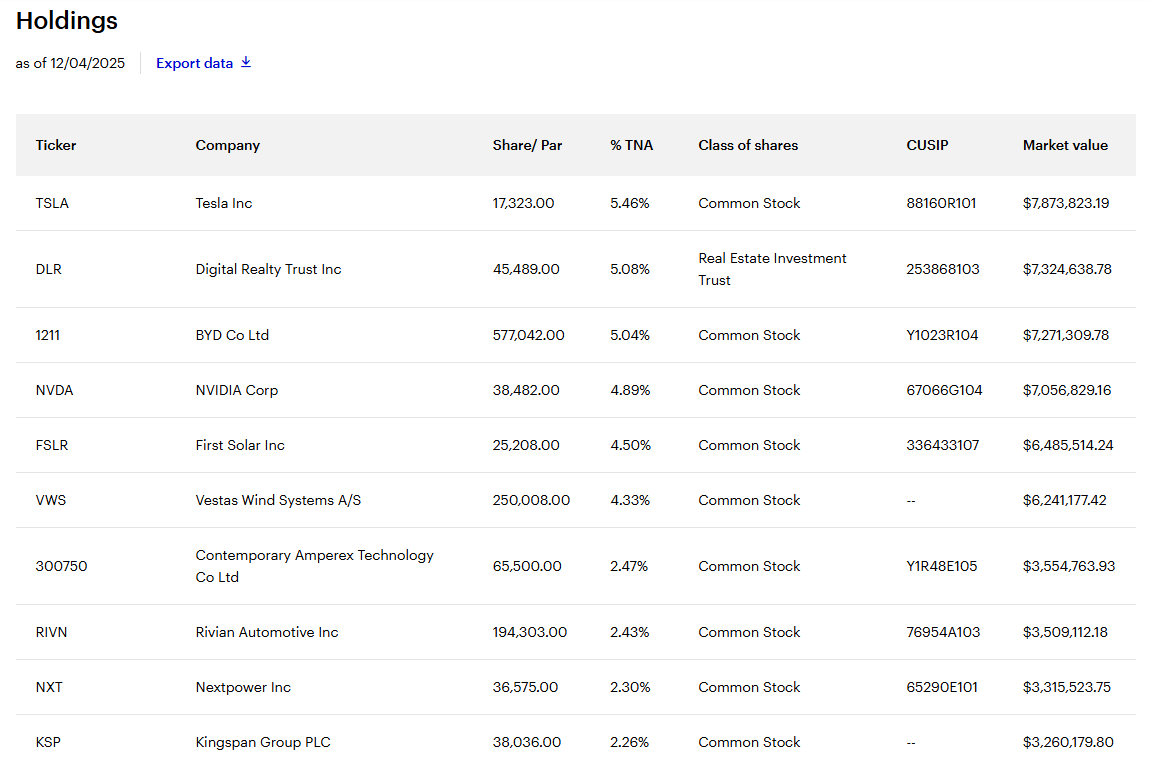Select Contemporary Amperex Technology Co Ltd
The width and height of the screenshot is (1149, 767).
(x=314, y=566)
